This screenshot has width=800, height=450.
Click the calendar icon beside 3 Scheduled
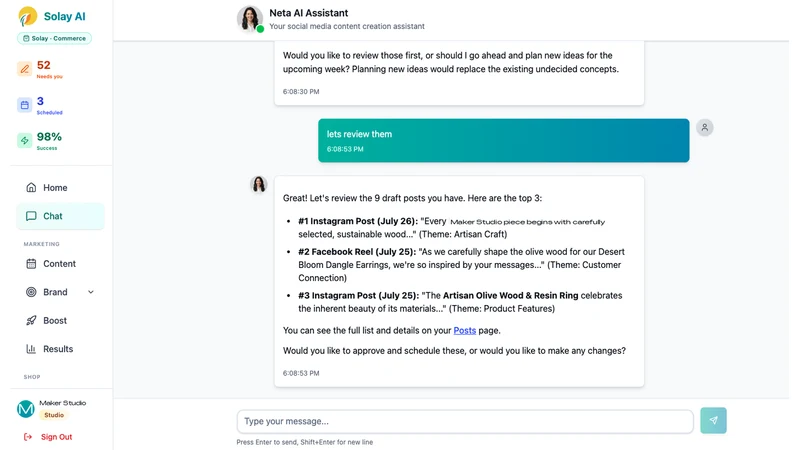pyautogui.click(x=24, y=105)
